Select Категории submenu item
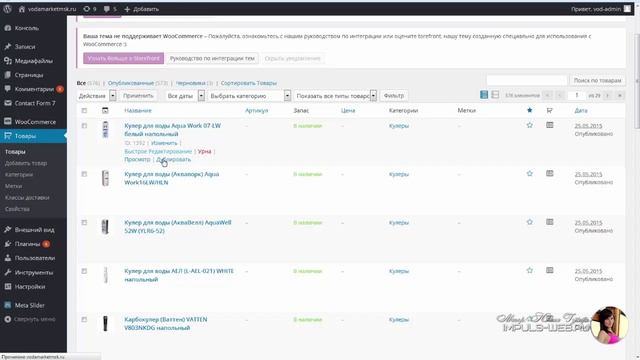Screen dimensions: 640x360 tap(19, 175)
